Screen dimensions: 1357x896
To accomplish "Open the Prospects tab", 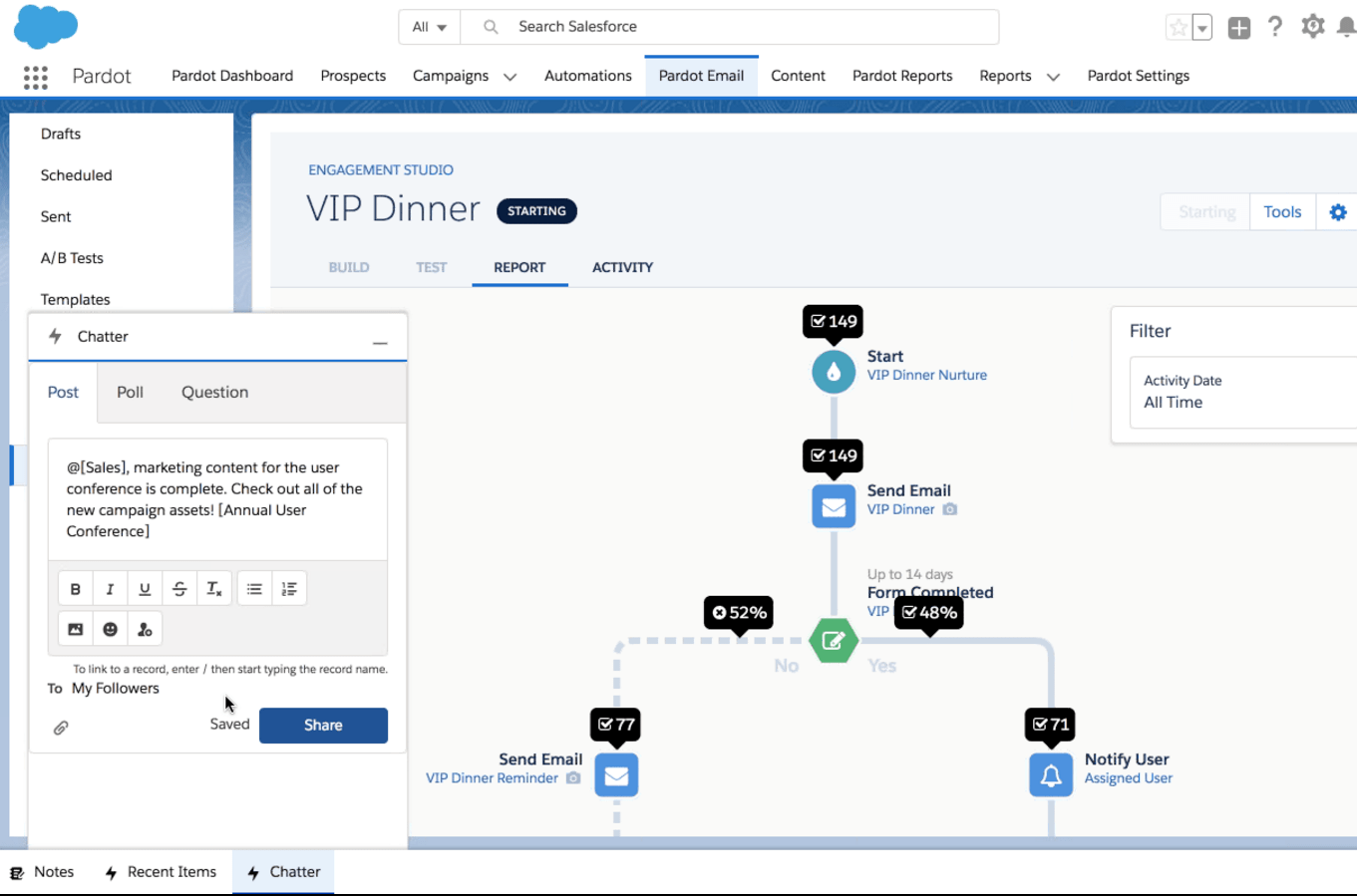I will (353, 76).
